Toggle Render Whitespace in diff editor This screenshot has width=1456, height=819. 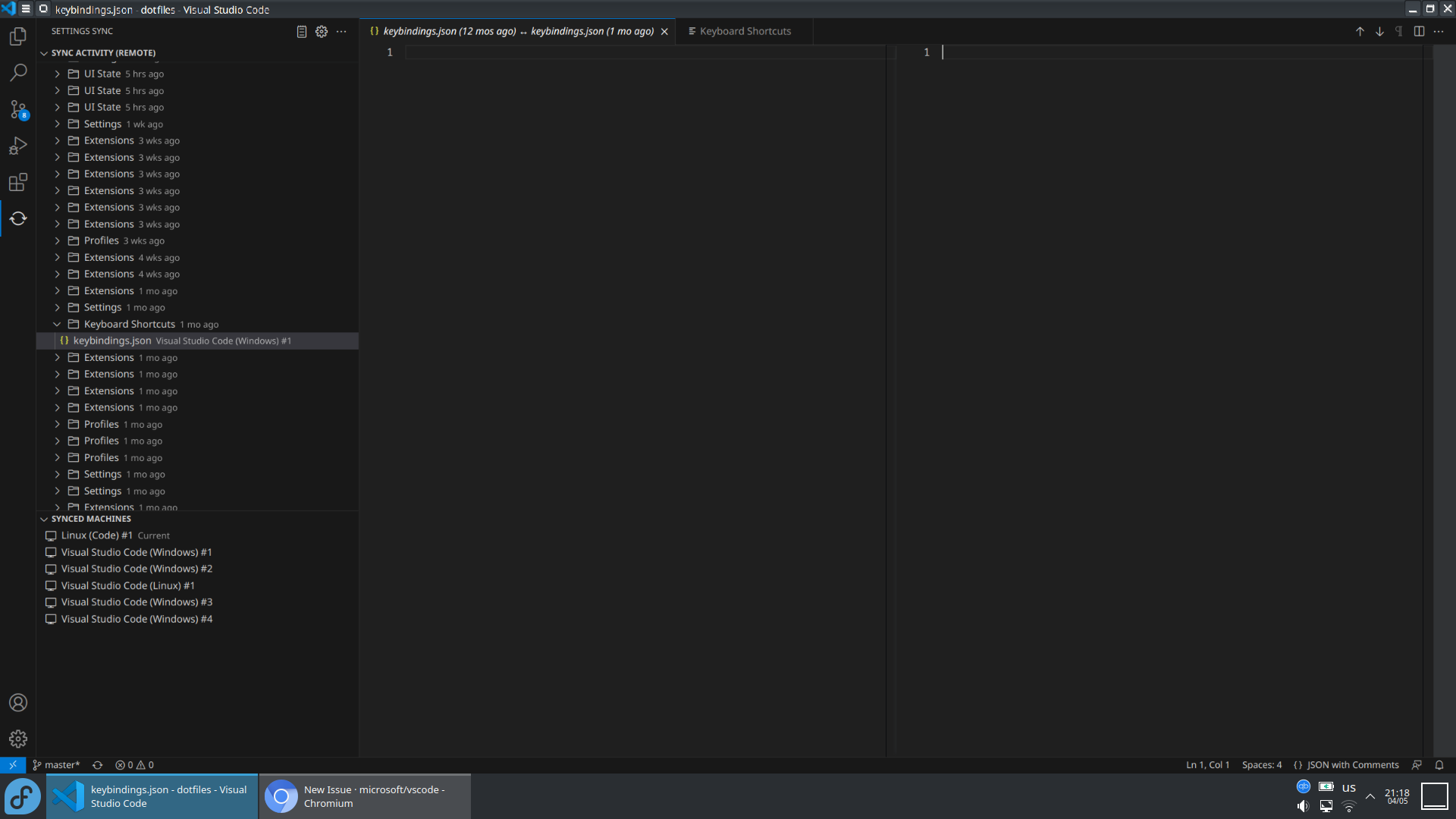[1398, 31]
